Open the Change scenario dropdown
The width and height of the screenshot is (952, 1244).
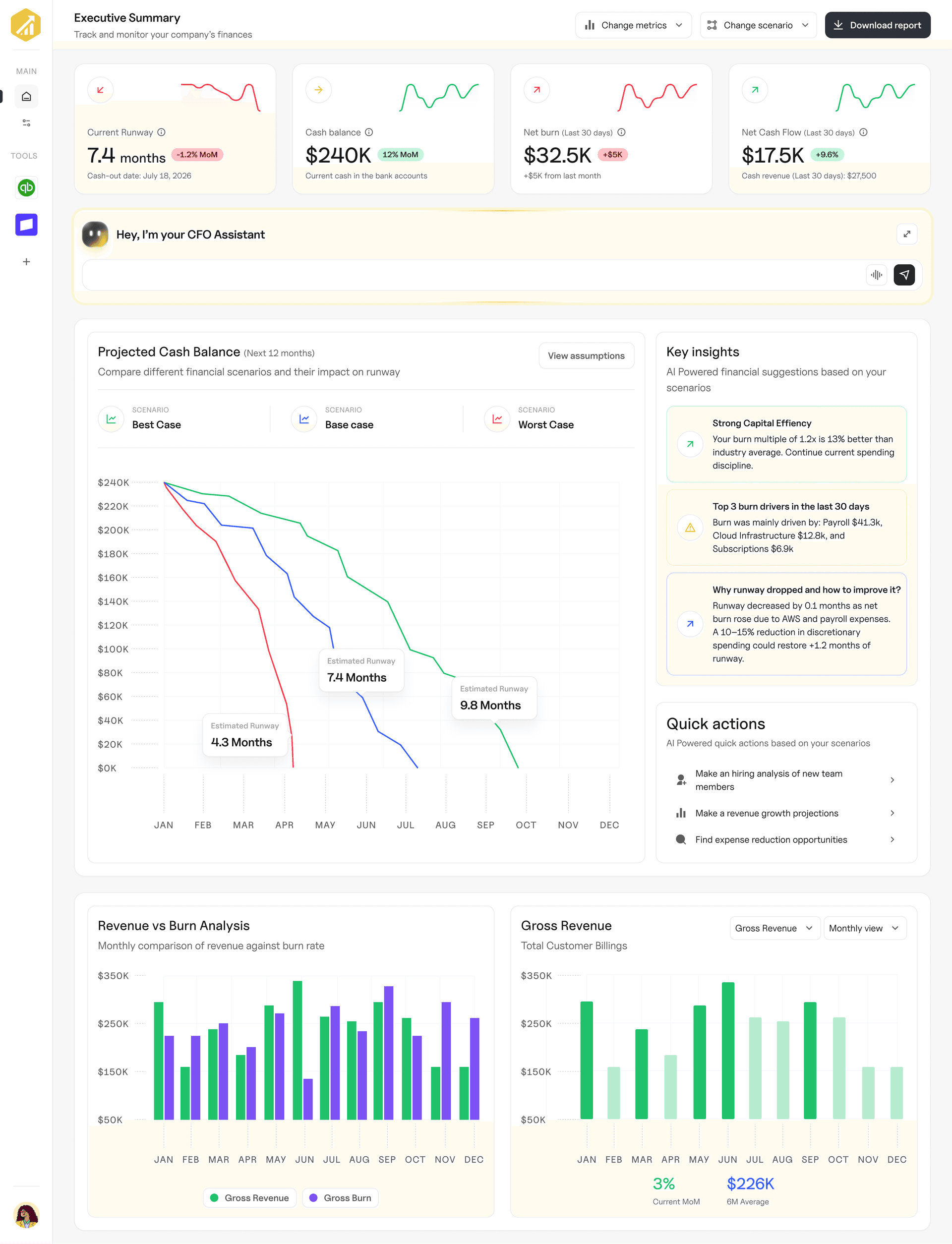pyautogui.click(x=758, y=25)
